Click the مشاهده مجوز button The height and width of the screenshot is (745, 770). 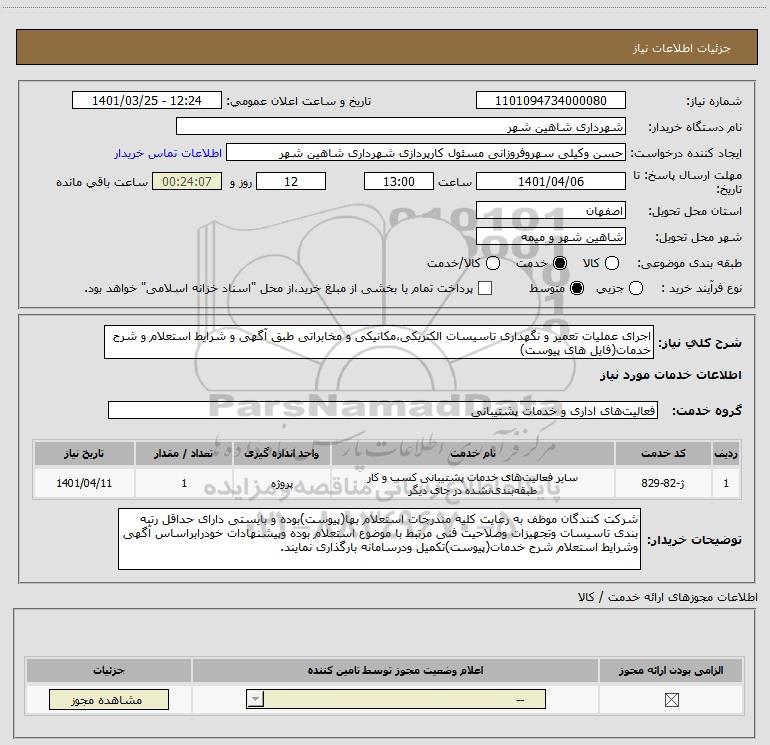109,699
